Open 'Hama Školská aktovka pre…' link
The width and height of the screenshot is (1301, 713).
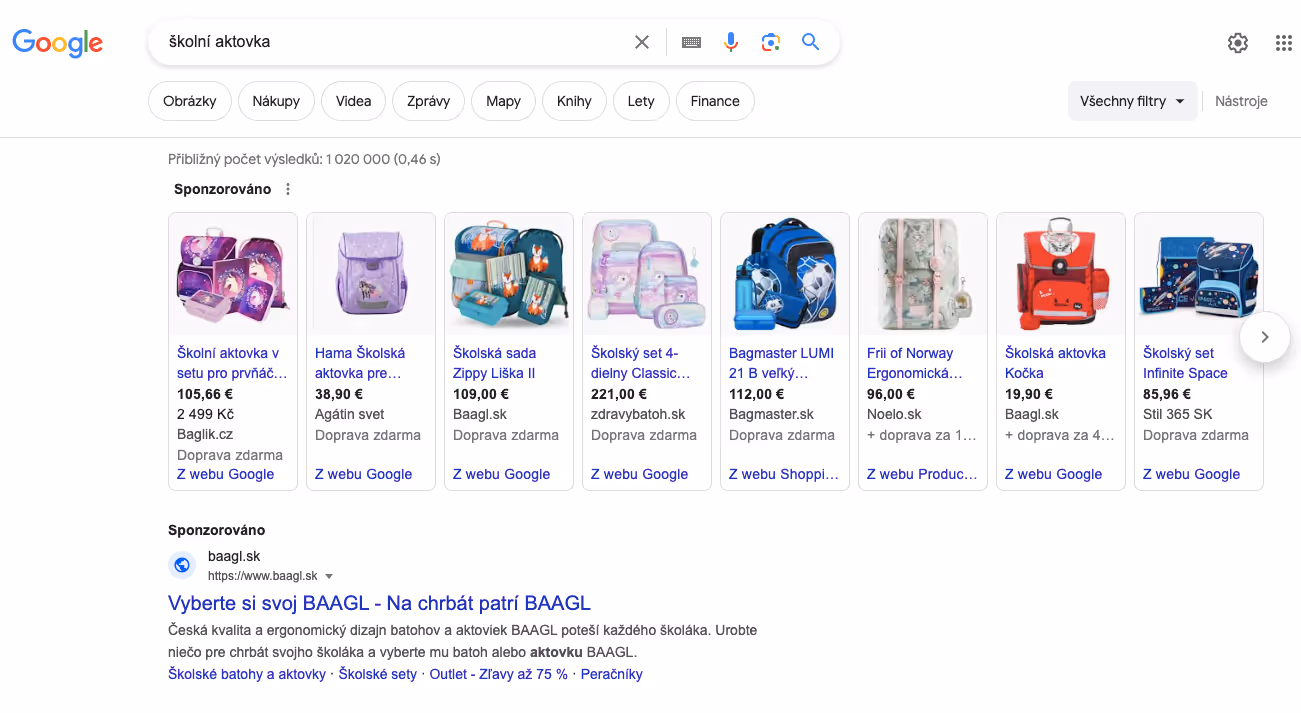point(360,363)
